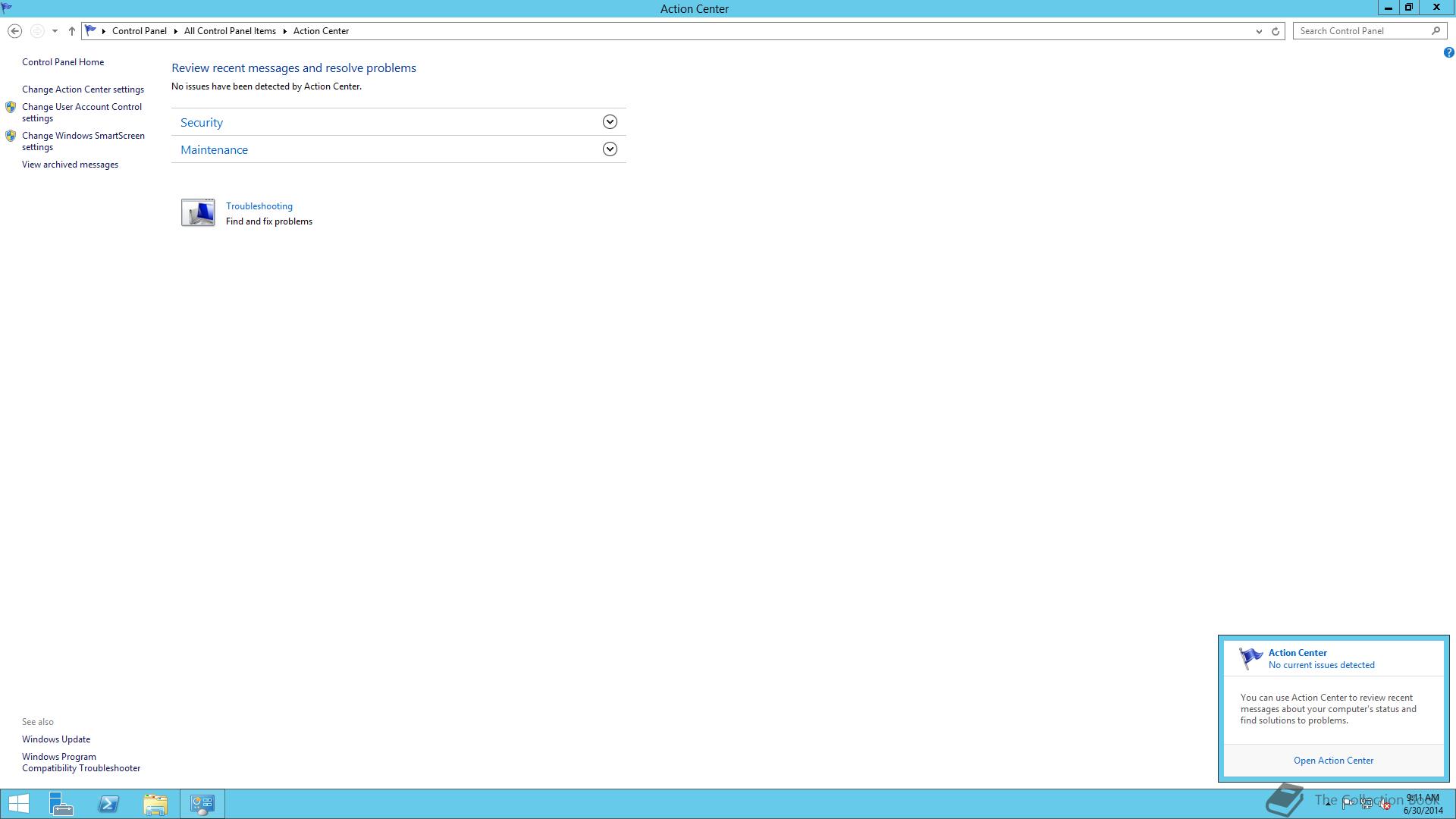The height and width of the screenshot is (819, 1456).
Task: Open Change Action Center settings
Action: (83, 89)
